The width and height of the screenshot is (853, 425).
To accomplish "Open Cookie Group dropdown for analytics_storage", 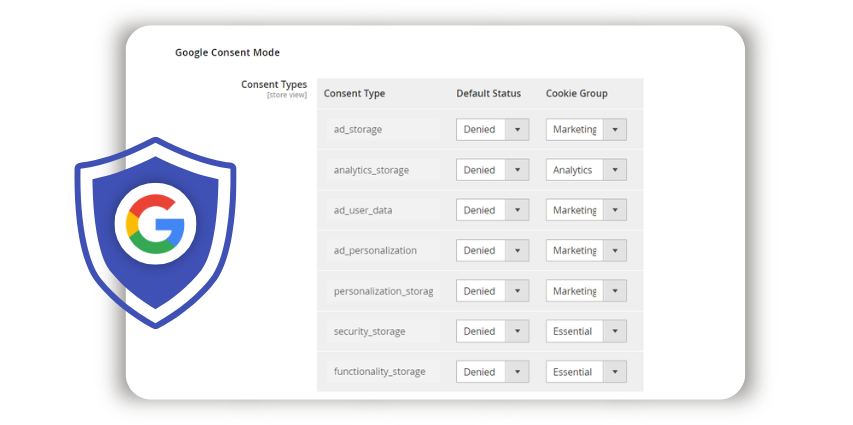I will pos(586,170).
